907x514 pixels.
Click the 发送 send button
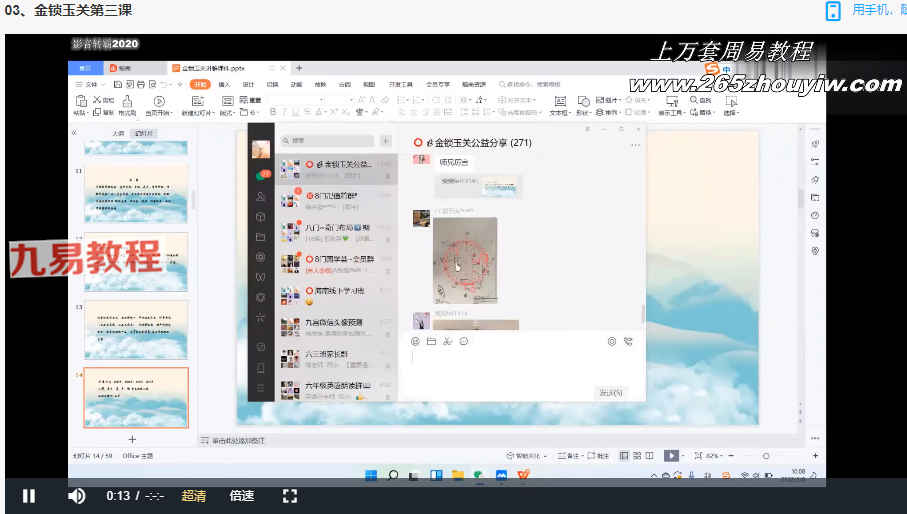pos(609,392)
